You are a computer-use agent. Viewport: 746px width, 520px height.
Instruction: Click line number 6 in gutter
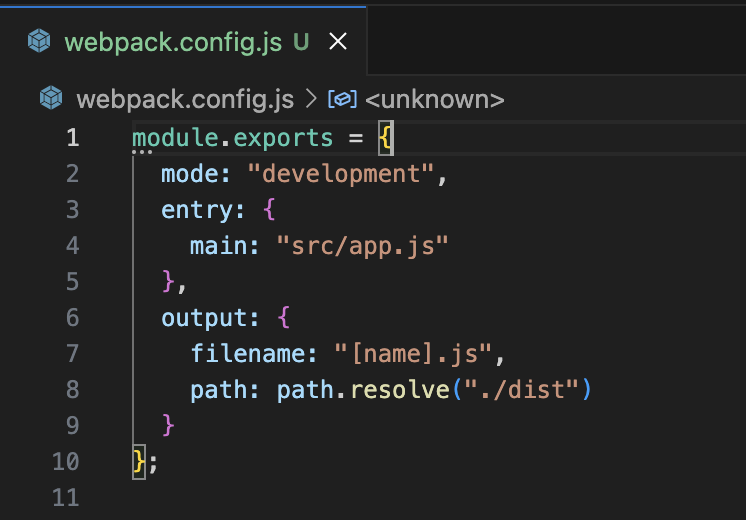click(x=72, y=318)
